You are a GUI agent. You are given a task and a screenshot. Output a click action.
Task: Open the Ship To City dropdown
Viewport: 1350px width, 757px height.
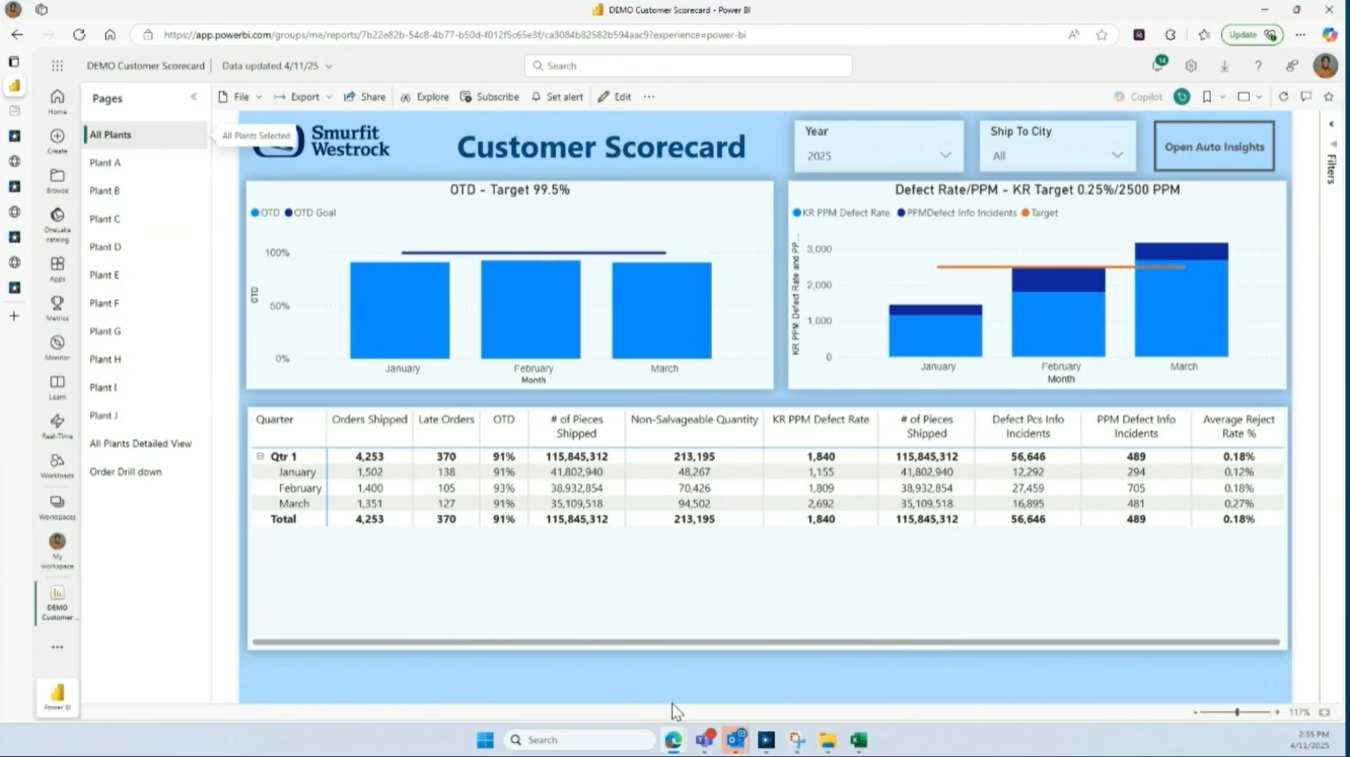pos(1057,155)
